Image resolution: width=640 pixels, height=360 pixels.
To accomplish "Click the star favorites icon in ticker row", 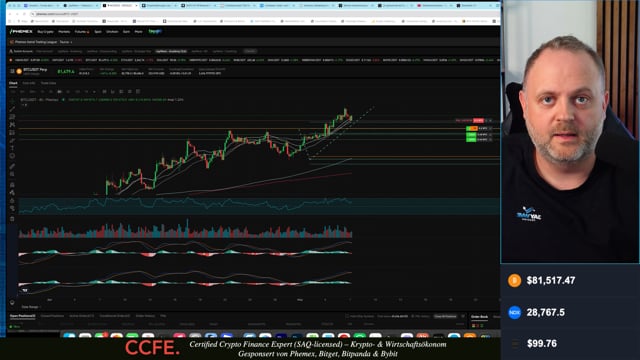I will tap(11, 60).
